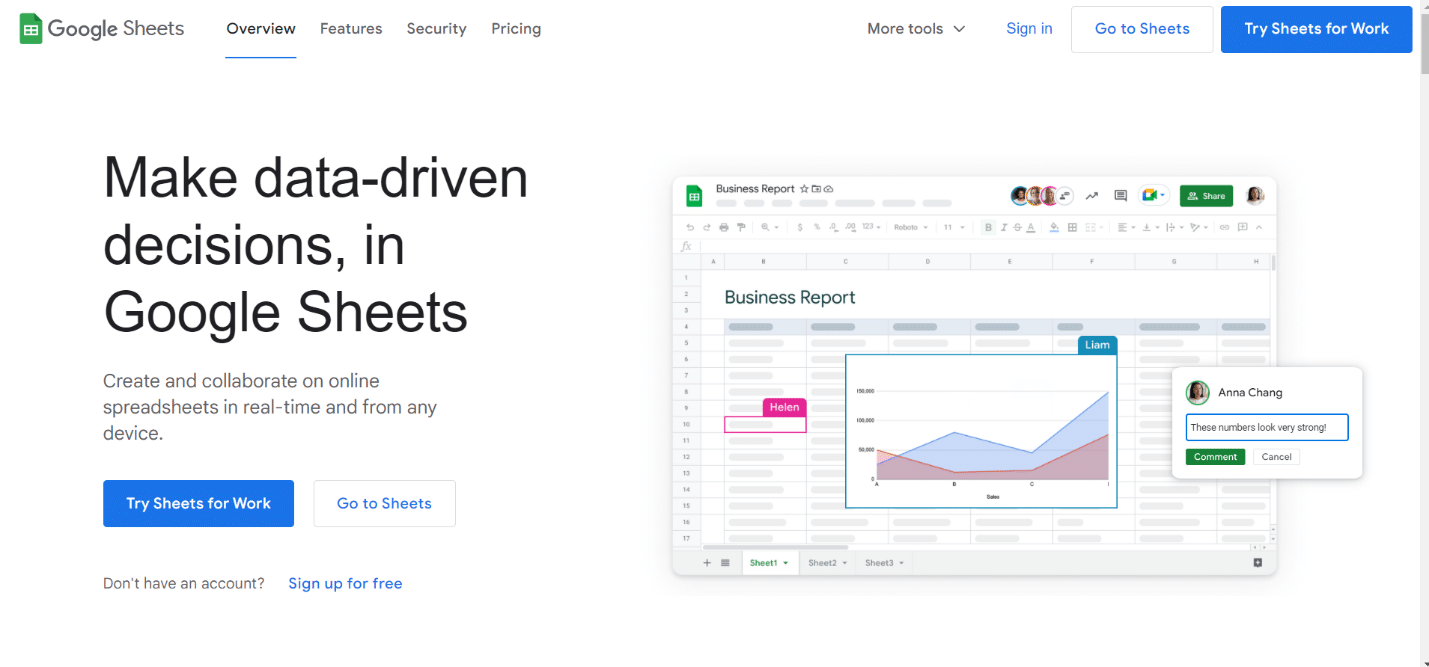Click the profile avatar next to Share
The height and width of the screenshot is (667, 1429).
(x=1255, y=196)
